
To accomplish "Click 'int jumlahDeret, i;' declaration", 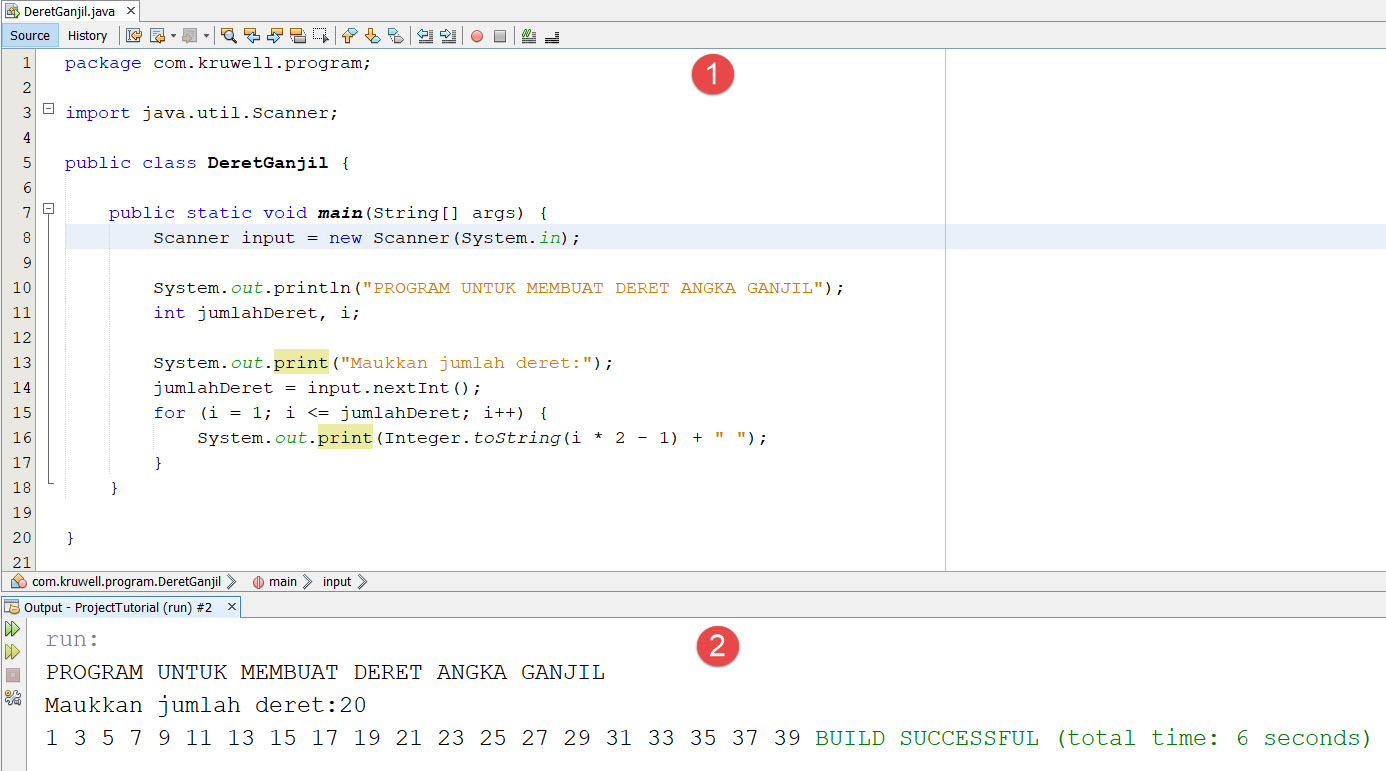I will click(x=257, y=313).
